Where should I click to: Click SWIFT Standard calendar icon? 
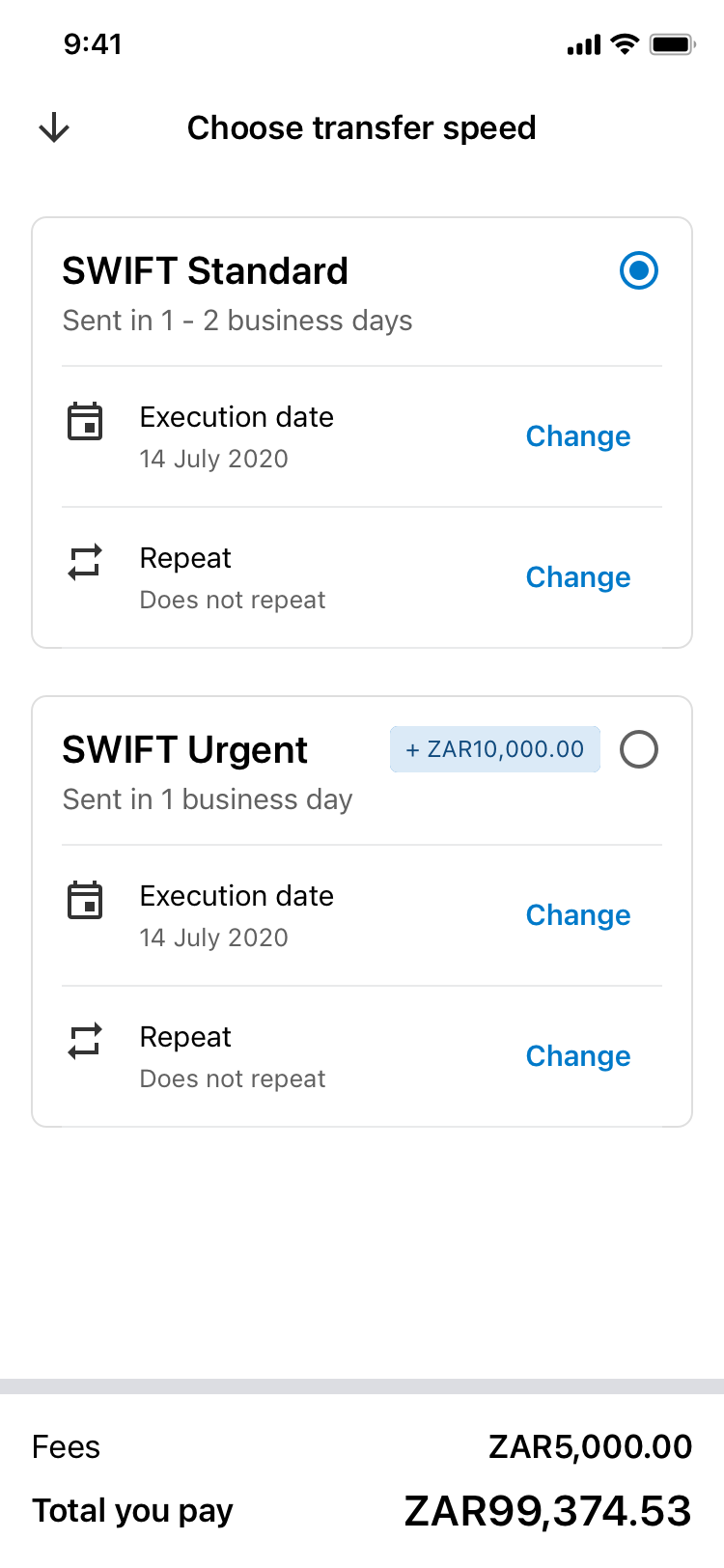tap(85, 421)
